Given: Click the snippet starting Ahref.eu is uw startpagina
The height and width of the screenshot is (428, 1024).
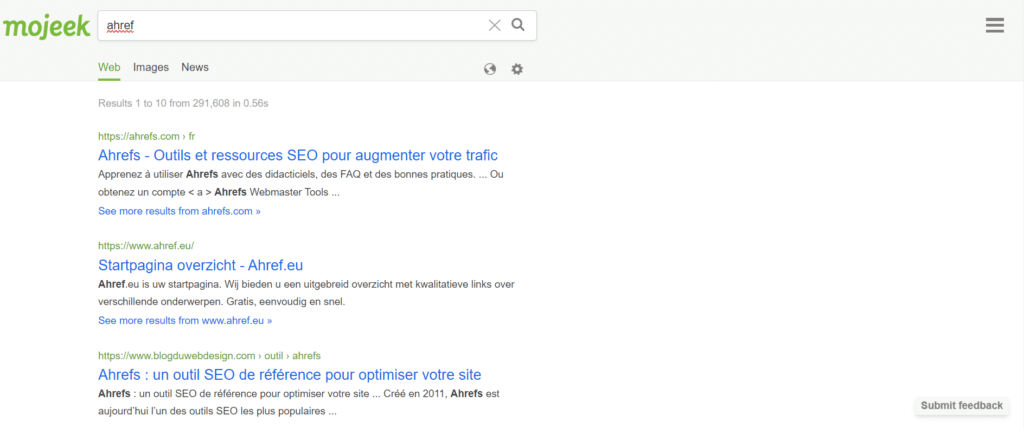Looking at the screenshot, I should pos(306,294).
